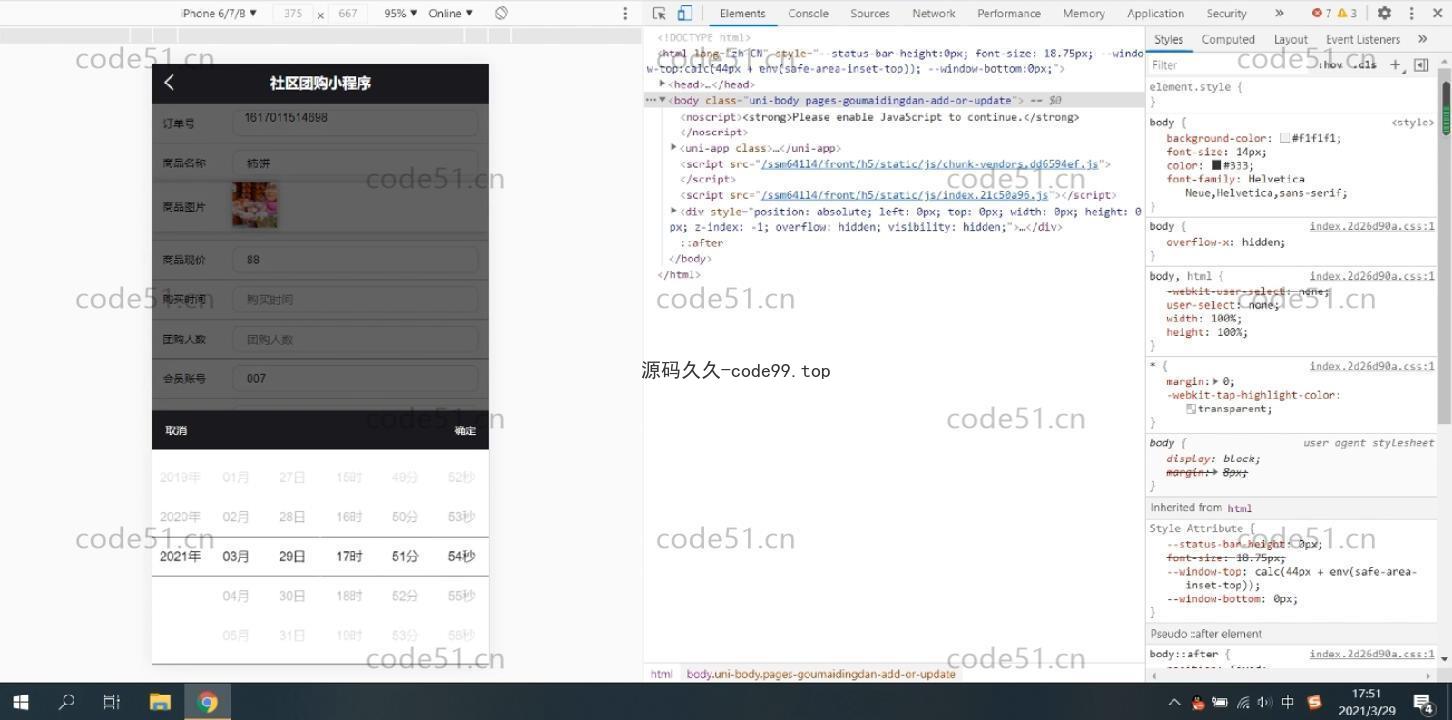Screen dimensions: 1452x720
Task: Open the Online throttling dropdown
Action: 450,13
